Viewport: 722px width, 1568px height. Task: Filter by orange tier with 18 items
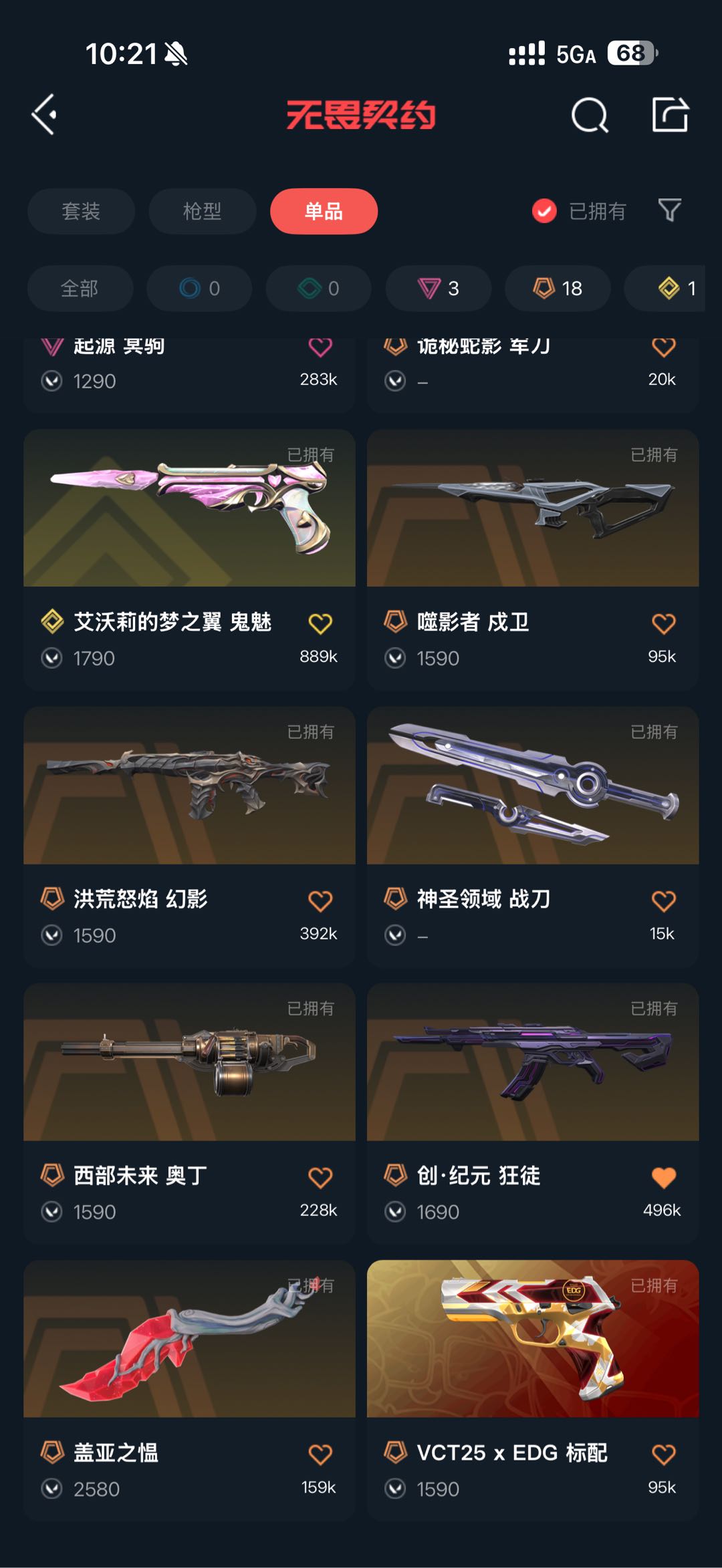[558, 288]
